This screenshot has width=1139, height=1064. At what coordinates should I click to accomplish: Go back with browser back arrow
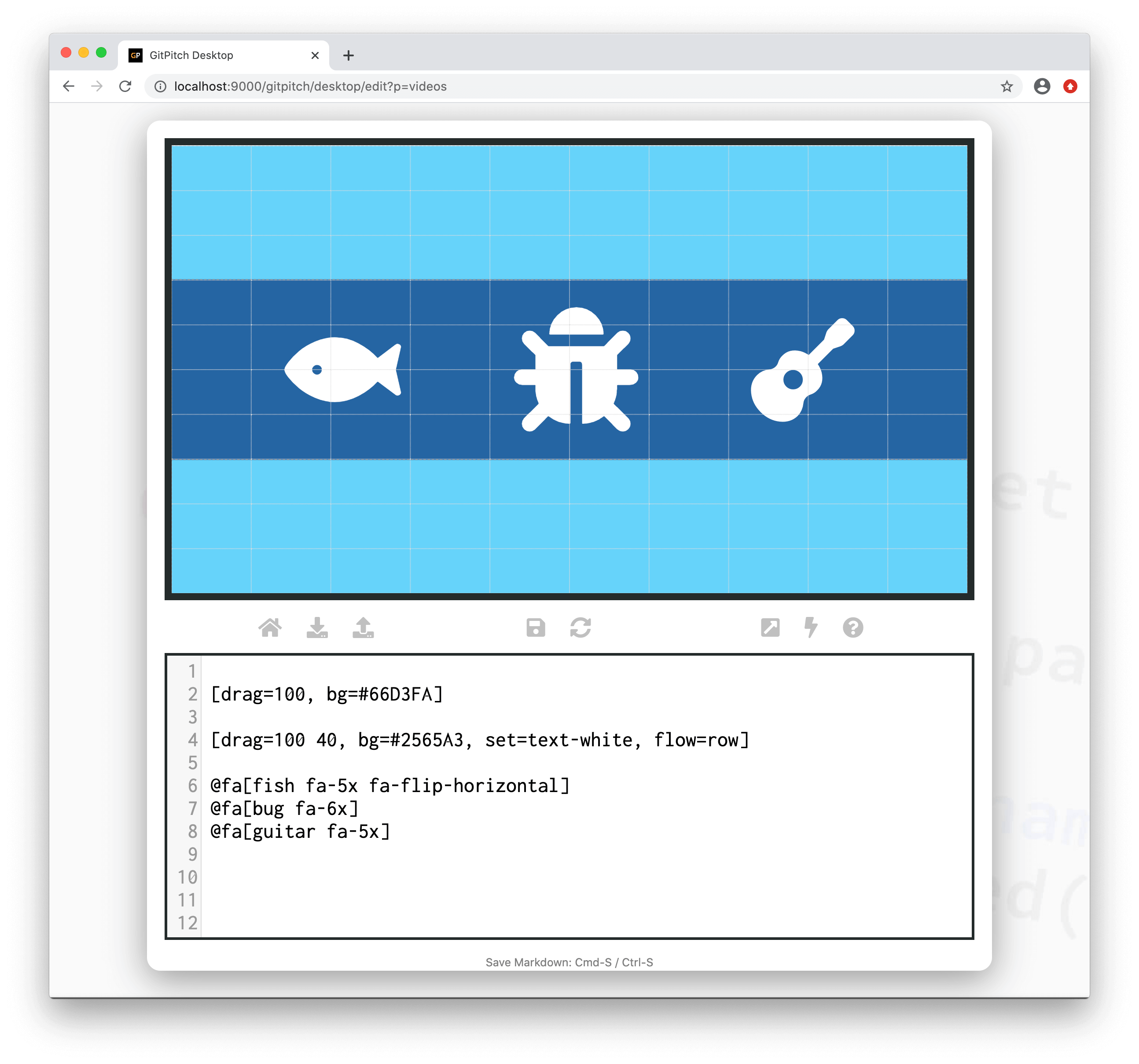69,86
